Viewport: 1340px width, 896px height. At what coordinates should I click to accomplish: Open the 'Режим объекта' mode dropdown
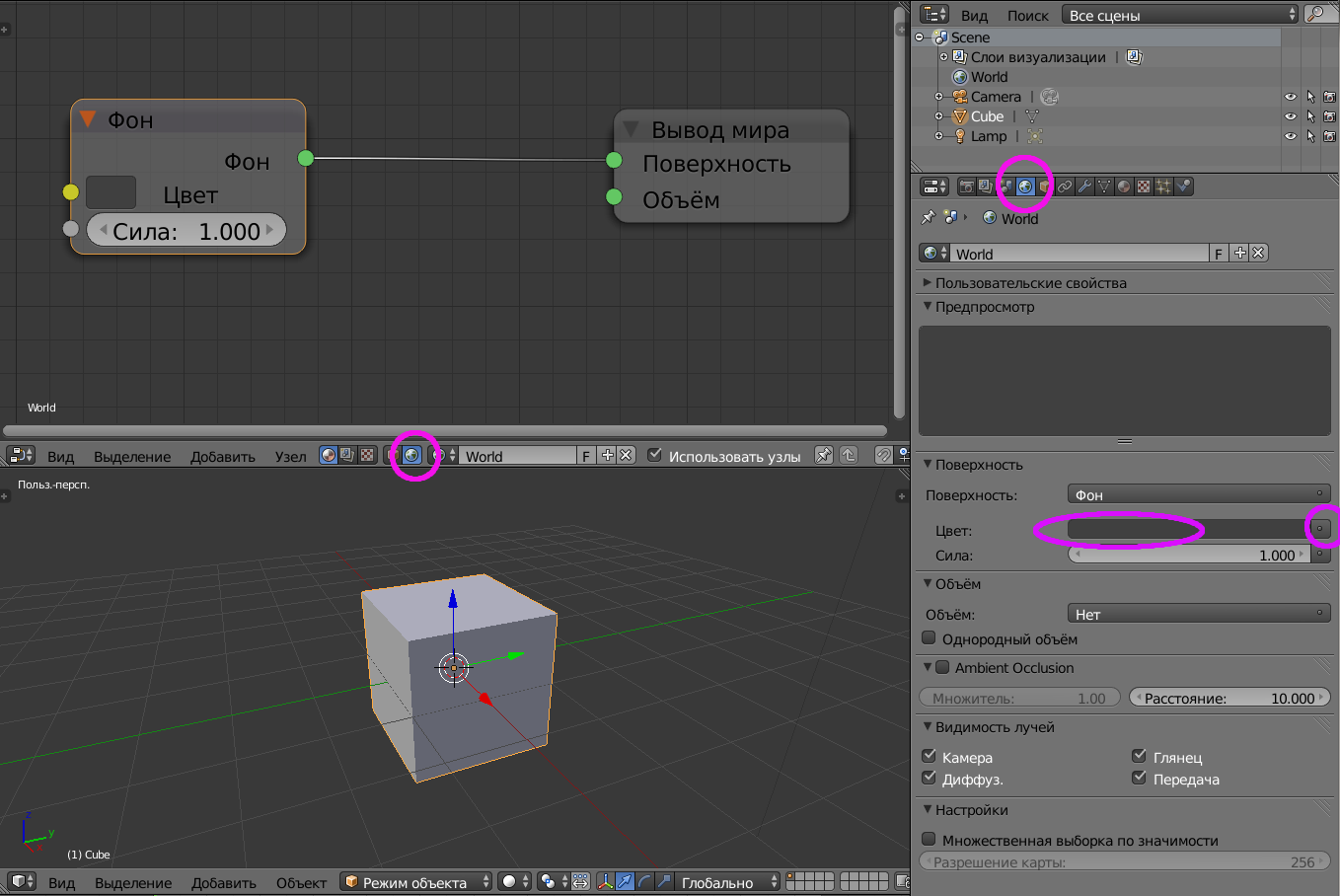415,881
